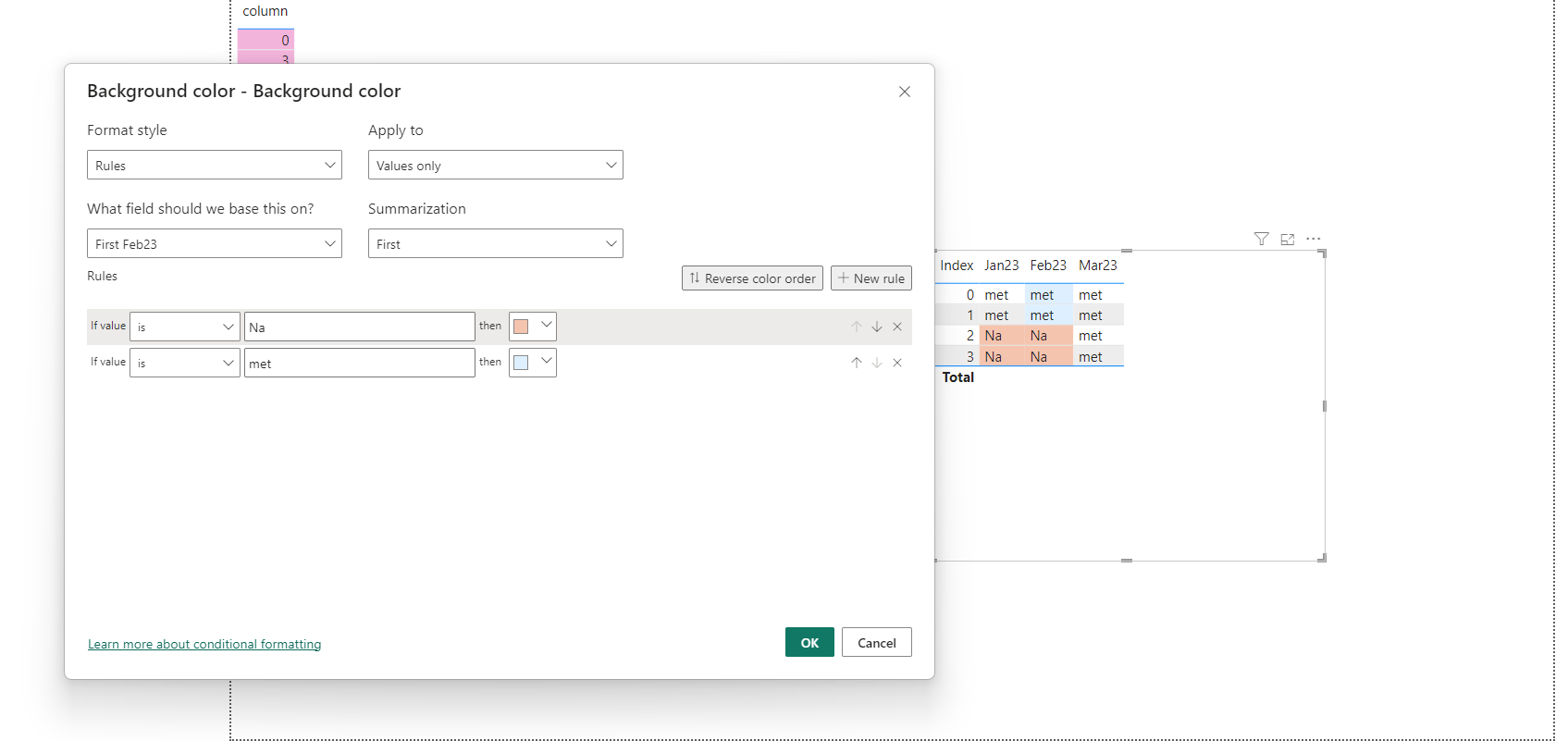1568x741 pixels.
Task: Pick the salmon color swatch for Na rule
Action: point(533,327)
